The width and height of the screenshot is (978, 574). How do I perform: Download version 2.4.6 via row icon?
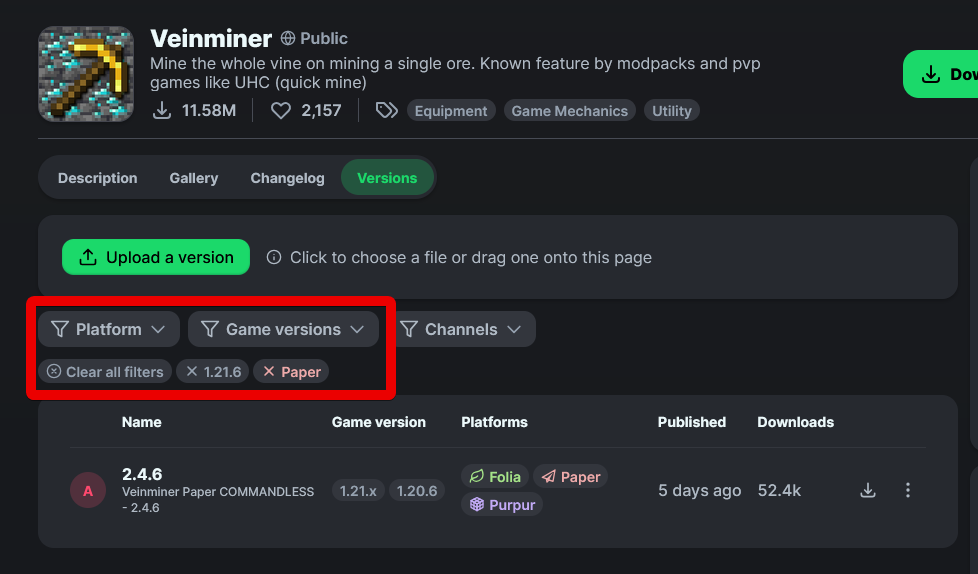click(x=868, y=490)
